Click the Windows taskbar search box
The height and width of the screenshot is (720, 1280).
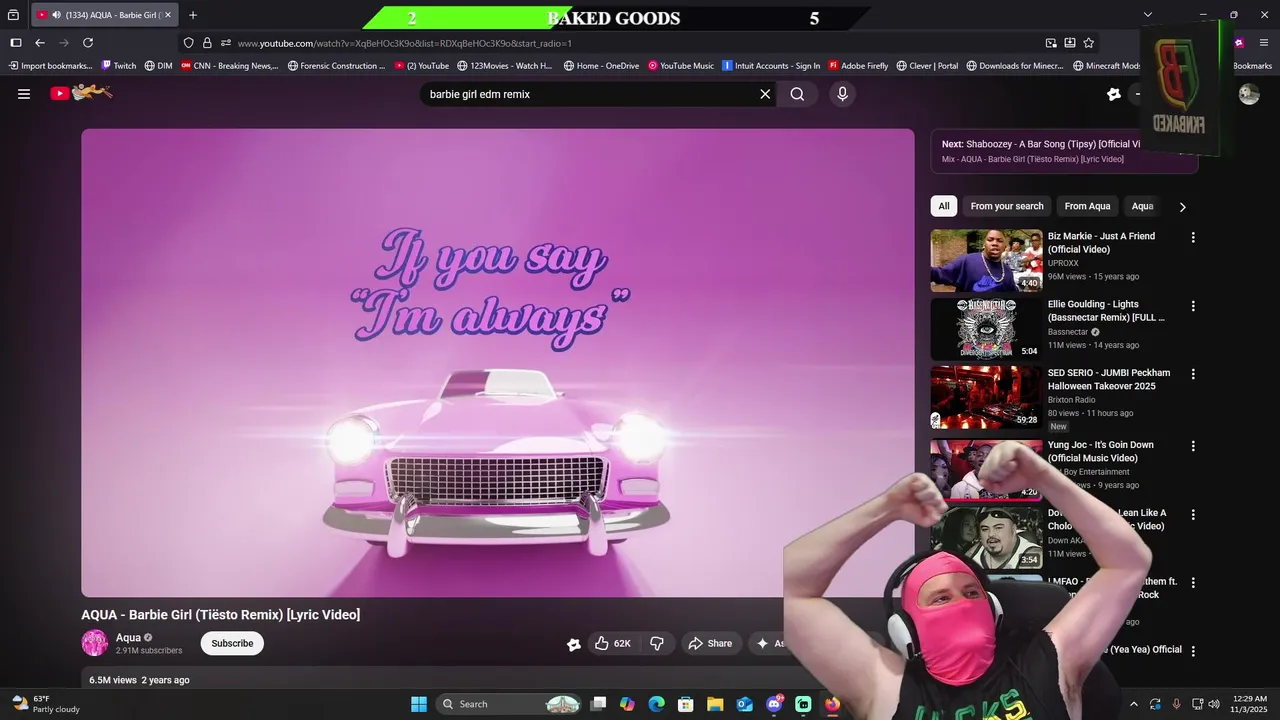(510, 704)
